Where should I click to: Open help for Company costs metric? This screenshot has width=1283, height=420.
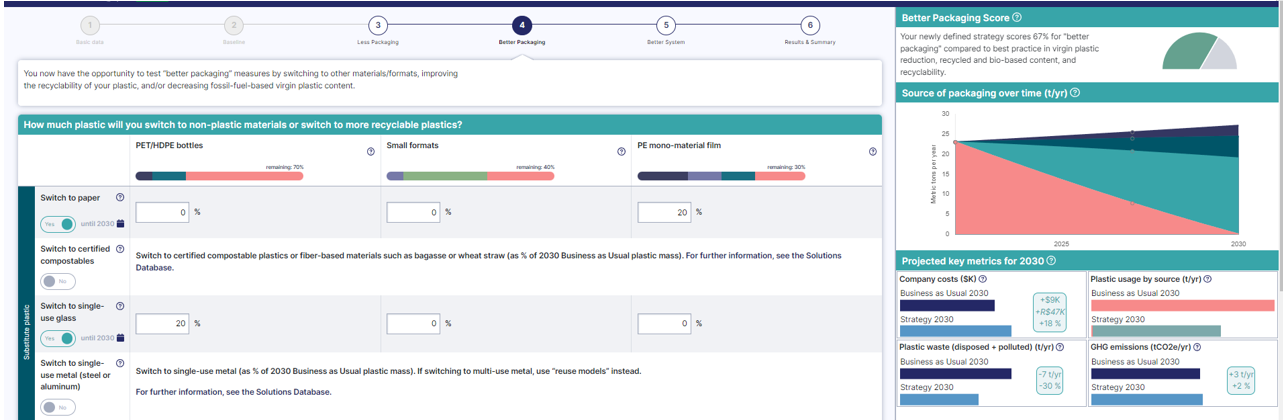(x=983, y=278)
